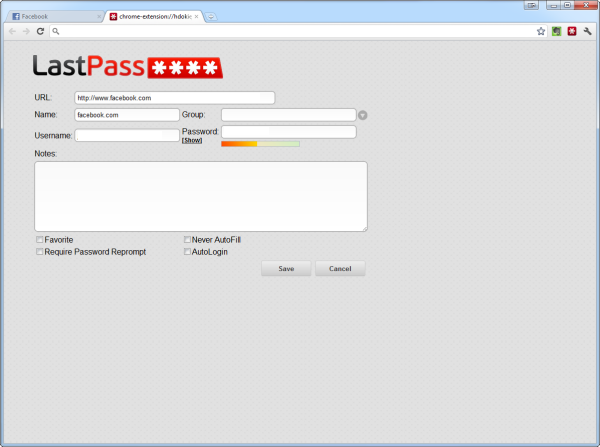Open a new browser tab

pos(213,17)
